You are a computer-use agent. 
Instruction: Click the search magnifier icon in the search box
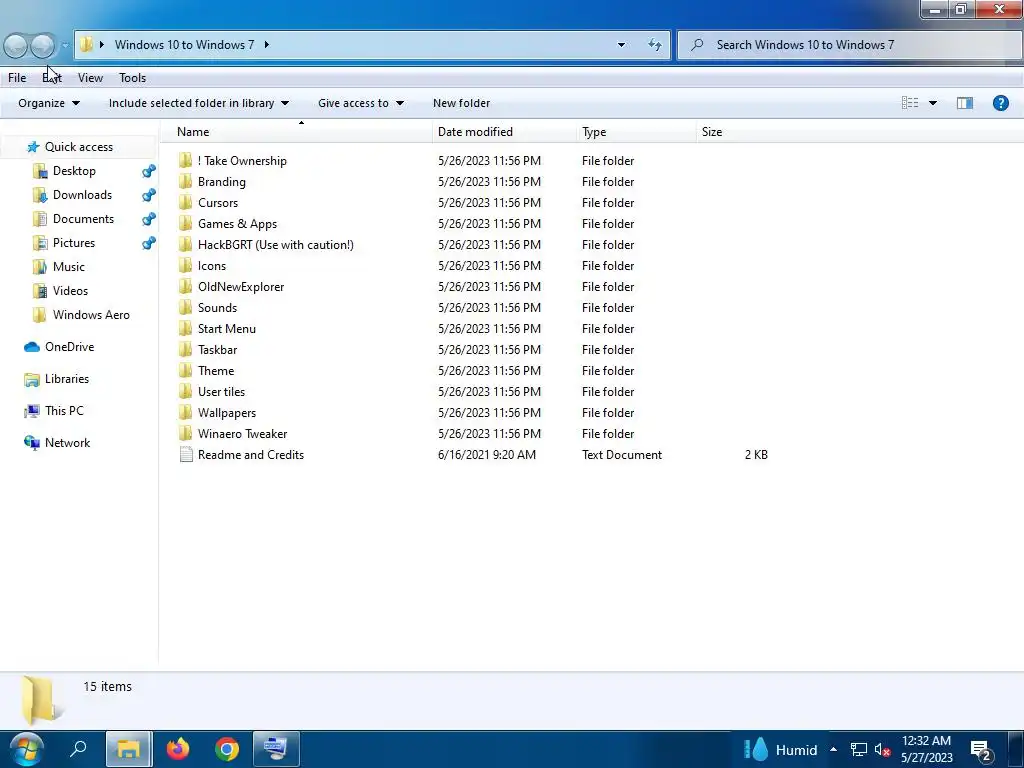pyautogui.click(x=697, y=44)
